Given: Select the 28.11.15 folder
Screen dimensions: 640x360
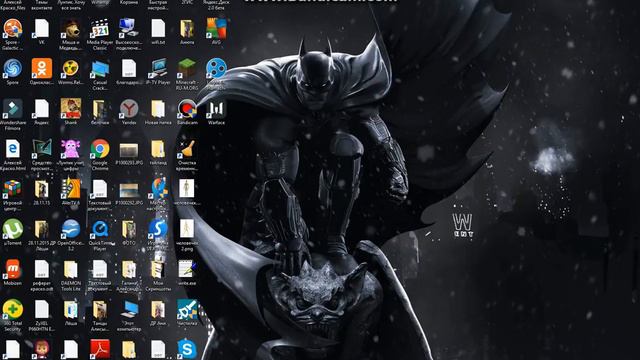Looking at the screenshot, I should click(42, 189).
